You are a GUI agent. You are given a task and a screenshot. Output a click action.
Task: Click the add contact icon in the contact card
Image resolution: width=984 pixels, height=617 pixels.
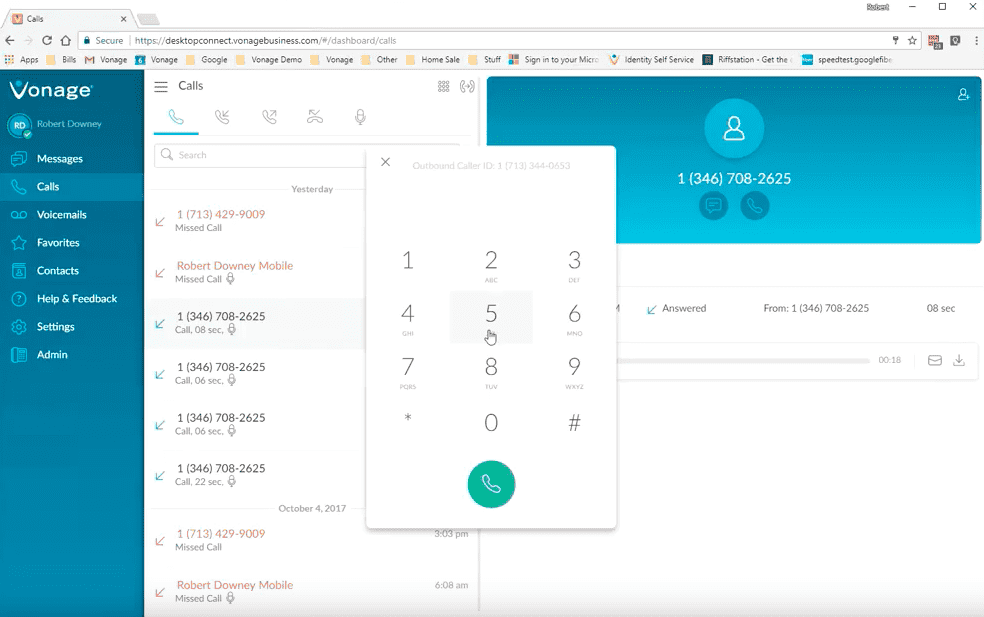click(x=963, y=95)
